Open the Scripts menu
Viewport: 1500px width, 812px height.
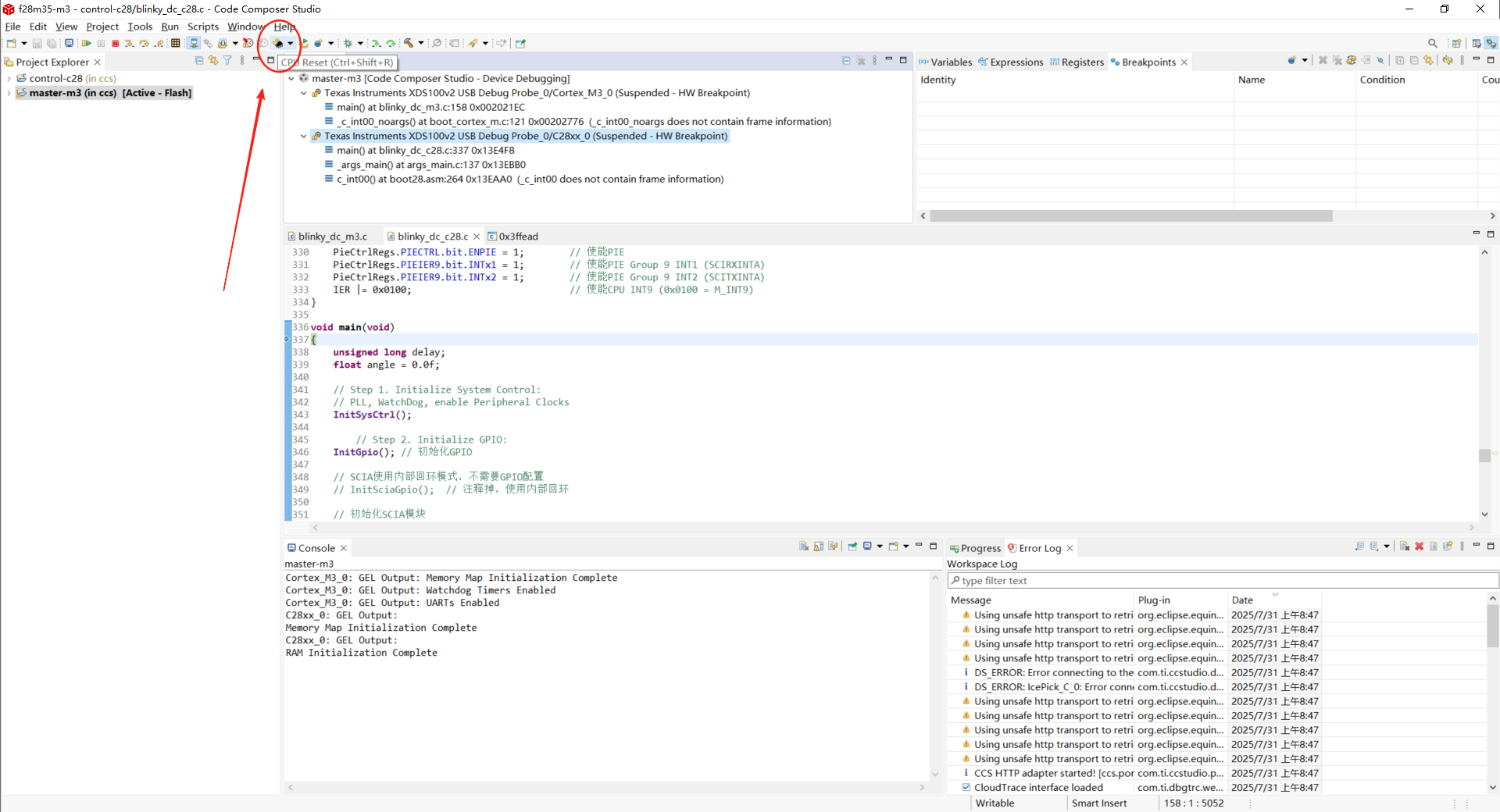[202, 27]
